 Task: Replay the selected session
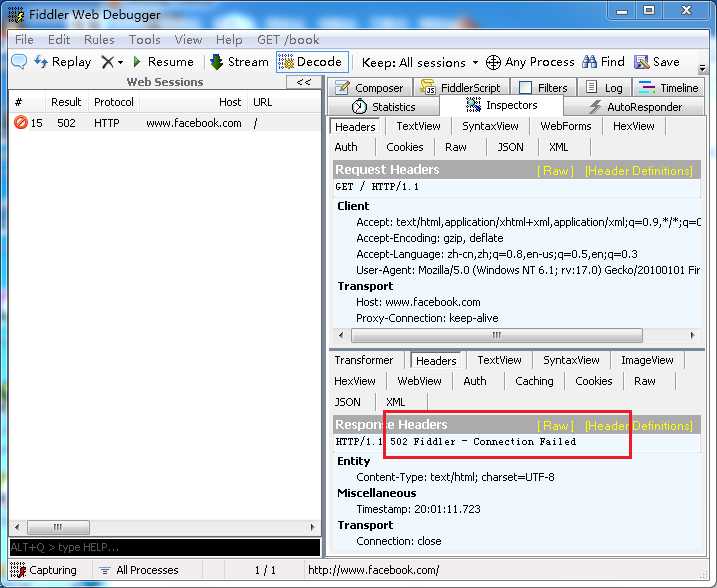click(x=63, y=62)
